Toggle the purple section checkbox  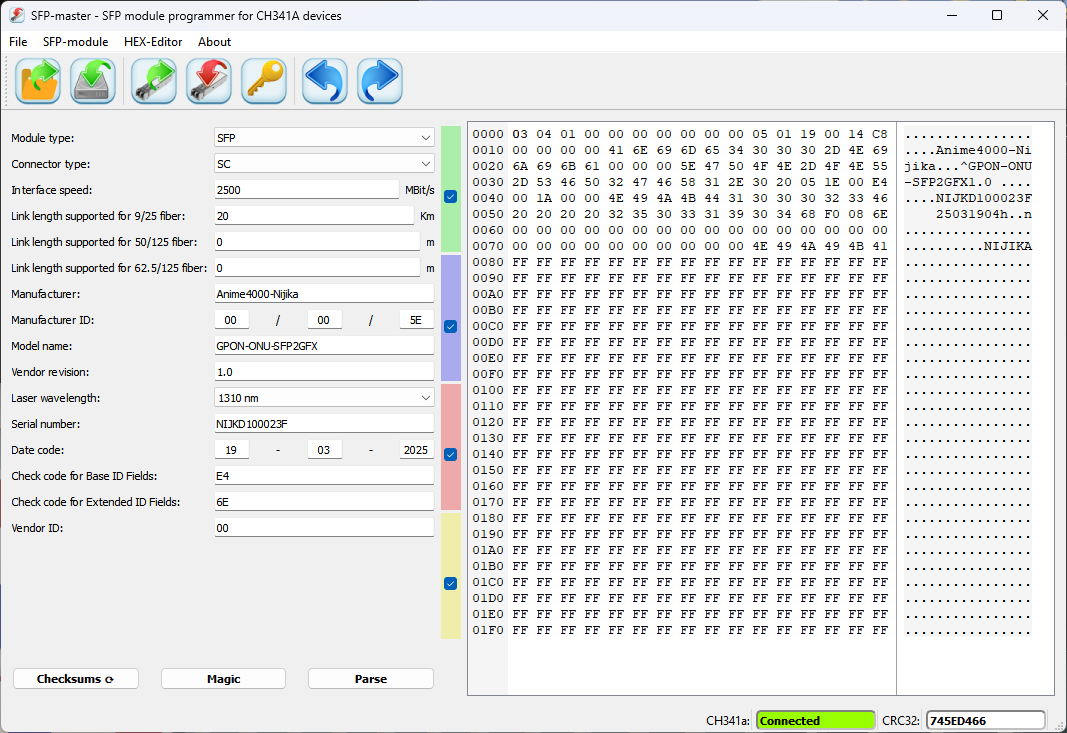(x=450, y=327)
